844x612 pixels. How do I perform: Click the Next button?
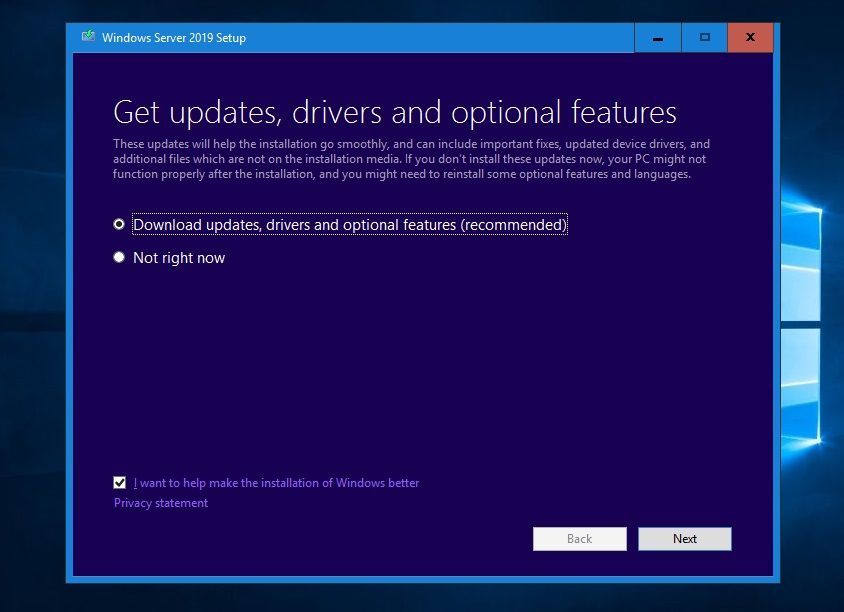pyautogui.click(x=685, y=539)
